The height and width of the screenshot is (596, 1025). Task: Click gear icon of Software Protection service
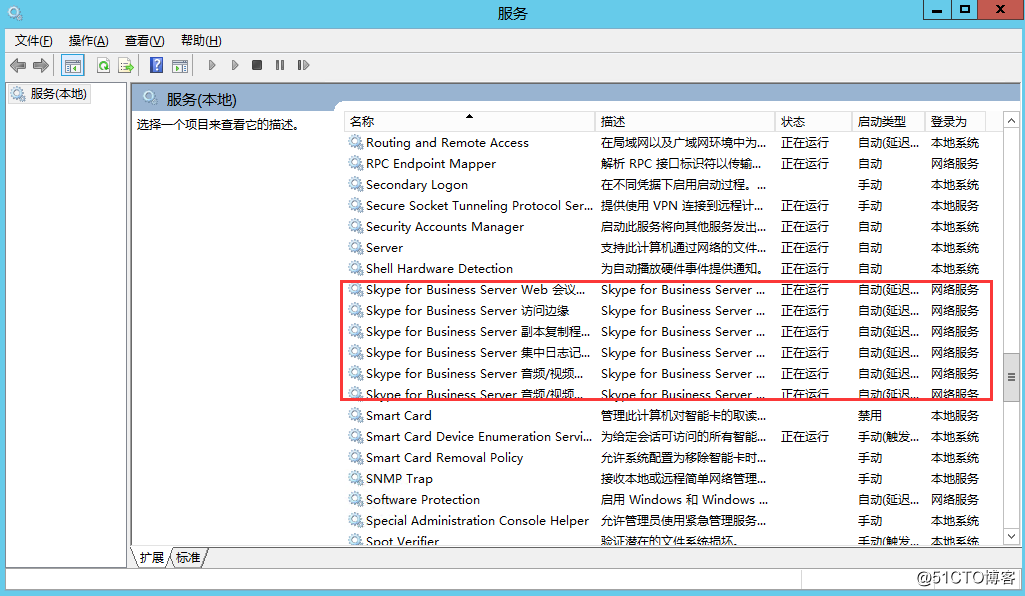(x=356, y=499)
